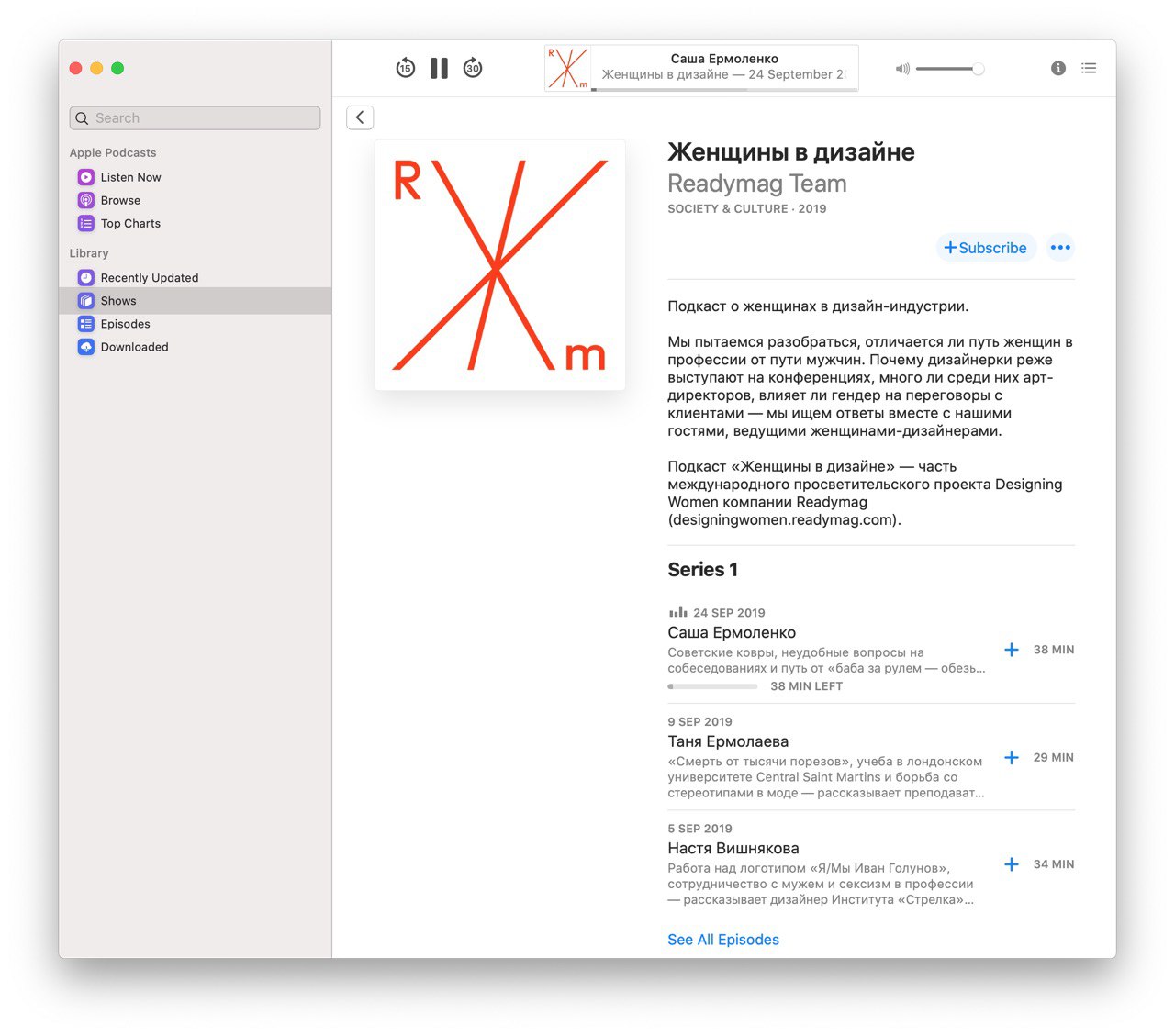Screen dimensions: 1175x1036
Task: Click the playback progress bar in header
Action: (x=724, y=89)
